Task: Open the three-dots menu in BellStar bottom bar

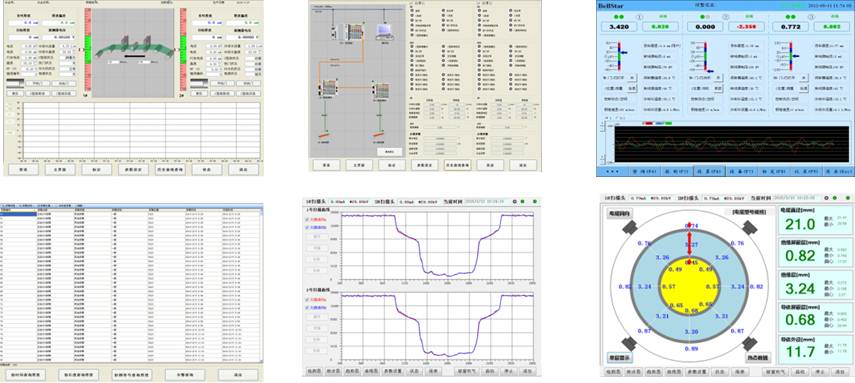Action: 612,171
